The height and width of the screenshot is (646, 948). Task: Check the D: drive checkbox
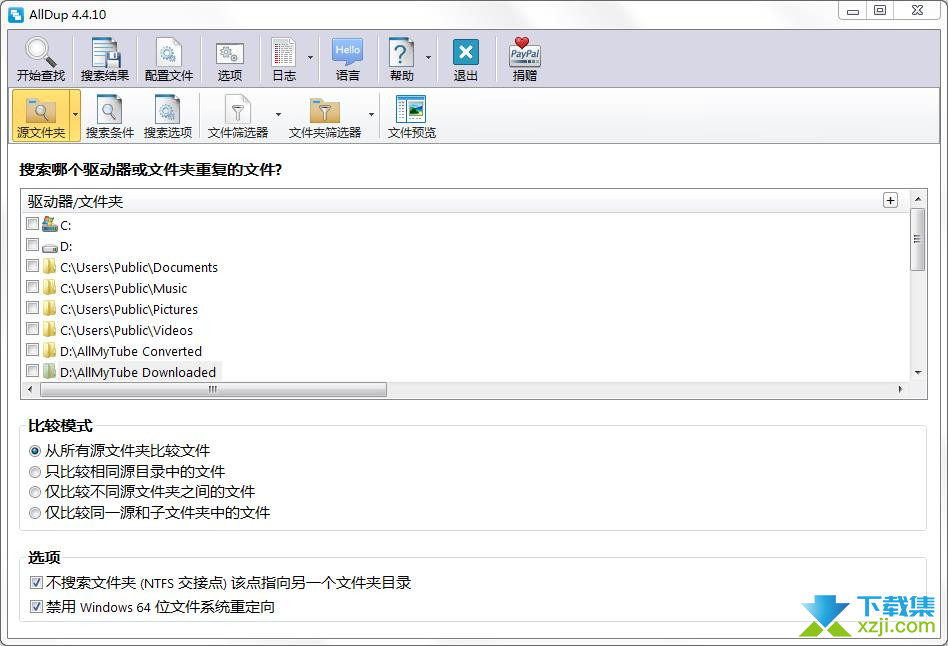pos(33,245)
